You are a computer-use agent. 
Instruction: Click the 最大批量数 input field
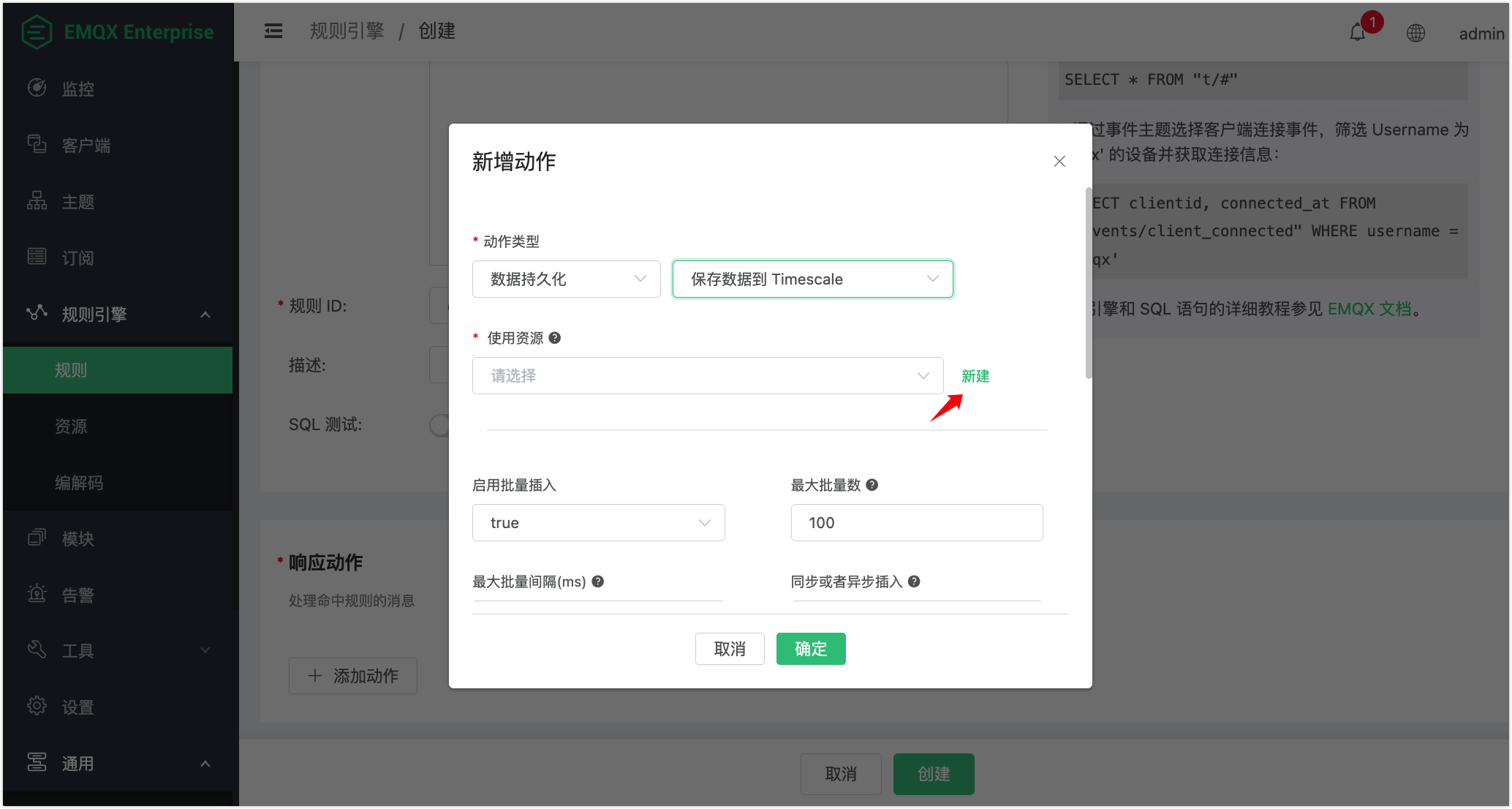[x=916, y=522]
